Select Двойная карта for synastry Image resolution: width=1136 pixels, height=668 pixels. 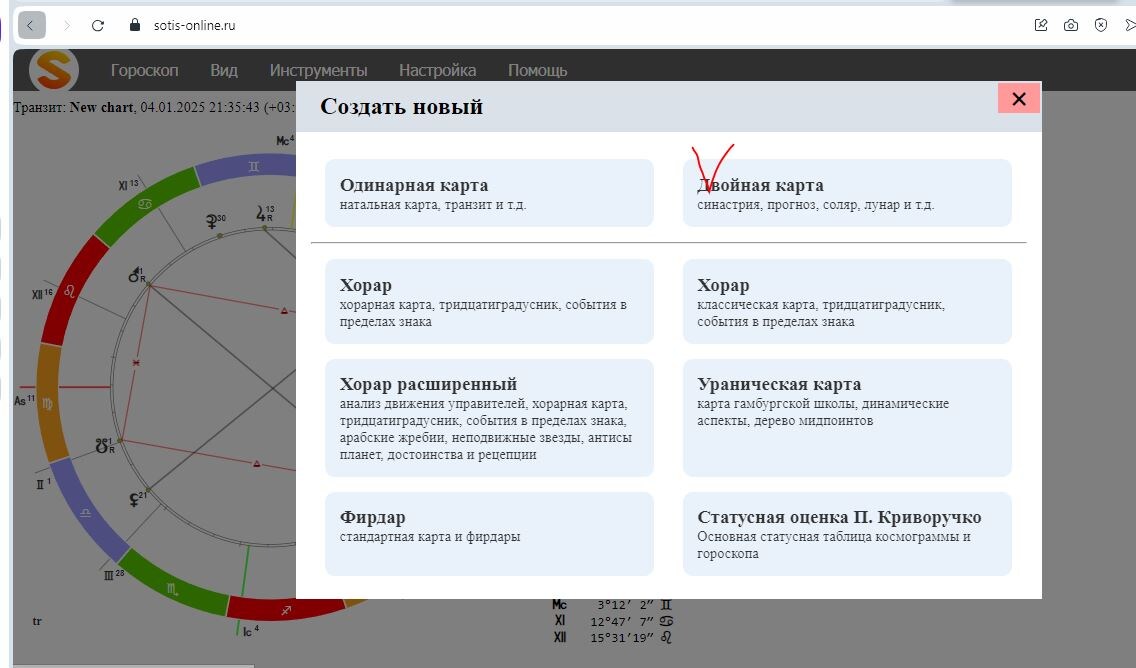click(847, 193)
